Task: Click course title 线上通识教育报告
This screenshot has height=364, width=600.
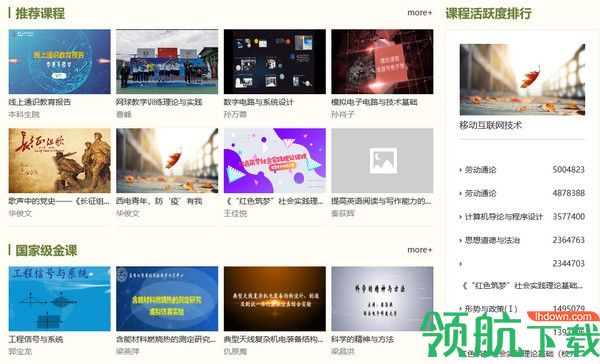Action: click(40, 102)
